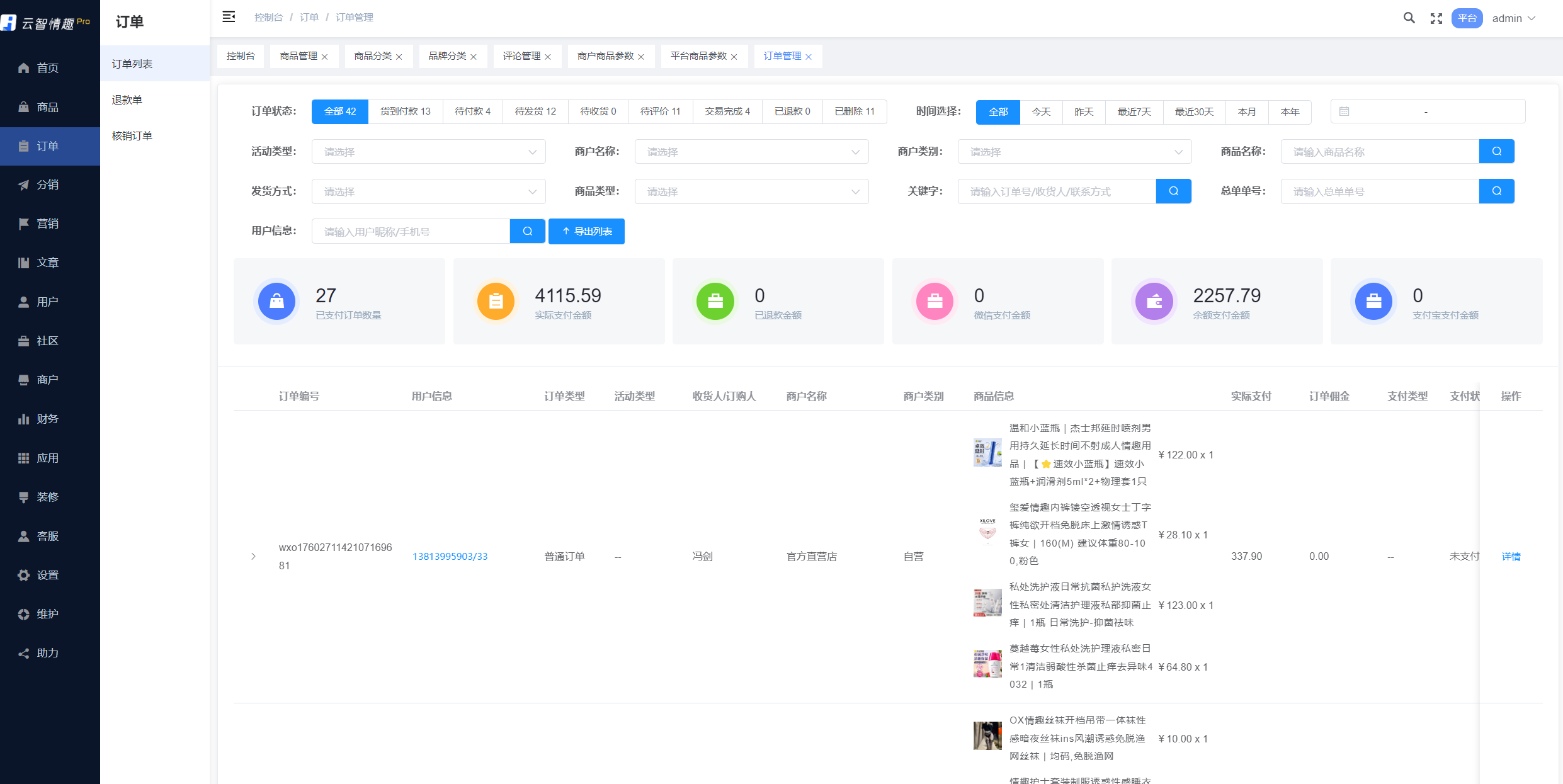Image resolution: width=1563 pixels, height=784 pixels.
Task: Open the 活动类型 dropdown
Action: [428, 152]
